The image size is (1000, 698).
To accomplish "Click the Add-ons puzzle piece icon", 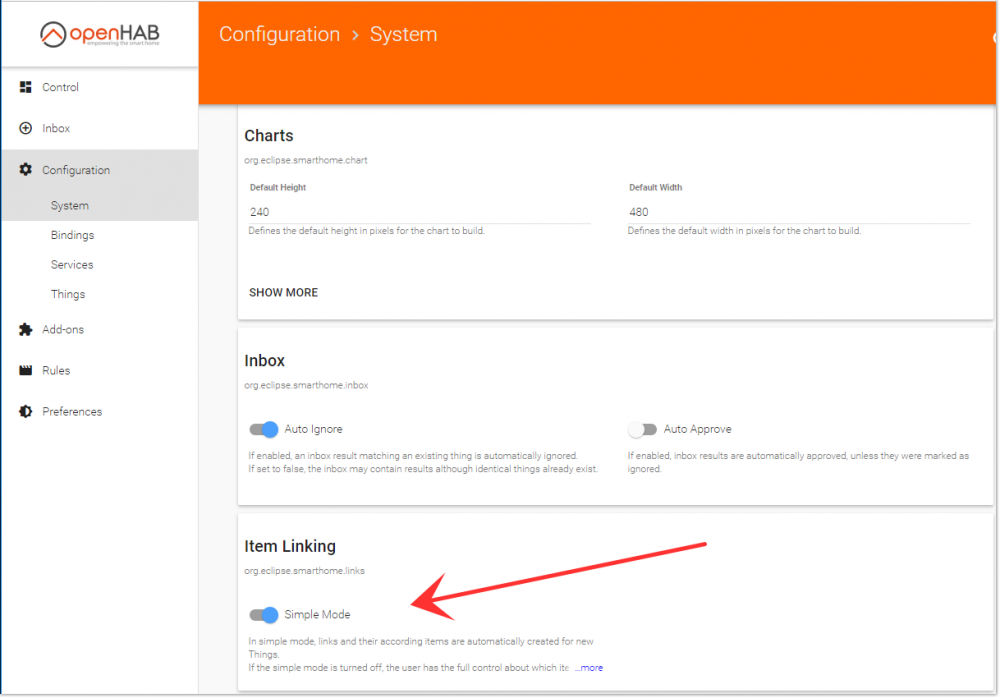I will coord(26,329).
